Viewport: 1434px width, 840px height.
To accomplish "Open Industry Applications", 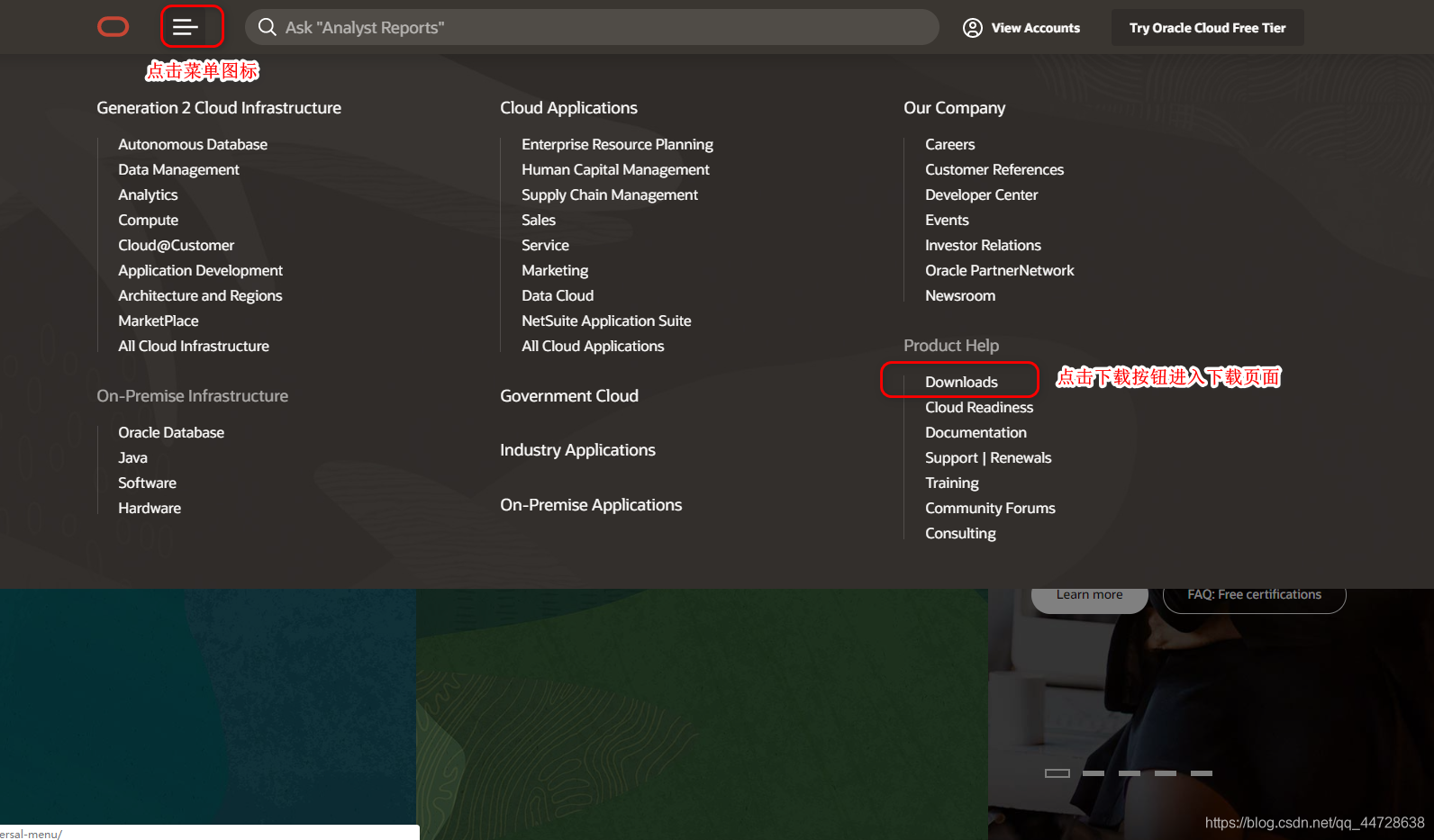I will point(577,450).
